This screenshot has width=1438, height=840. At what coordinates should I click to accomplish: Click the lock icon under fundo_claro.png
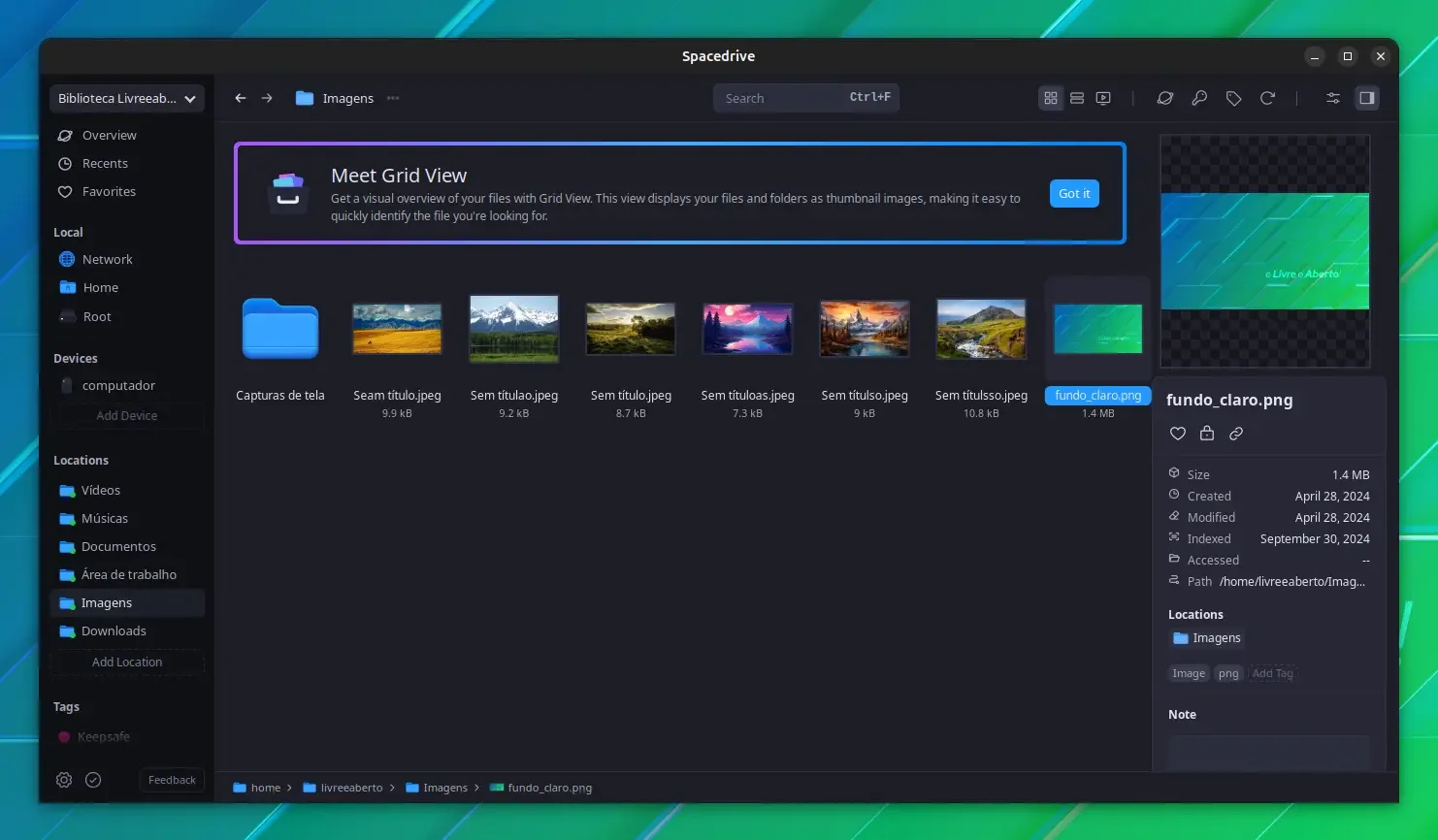[1207, 434]
